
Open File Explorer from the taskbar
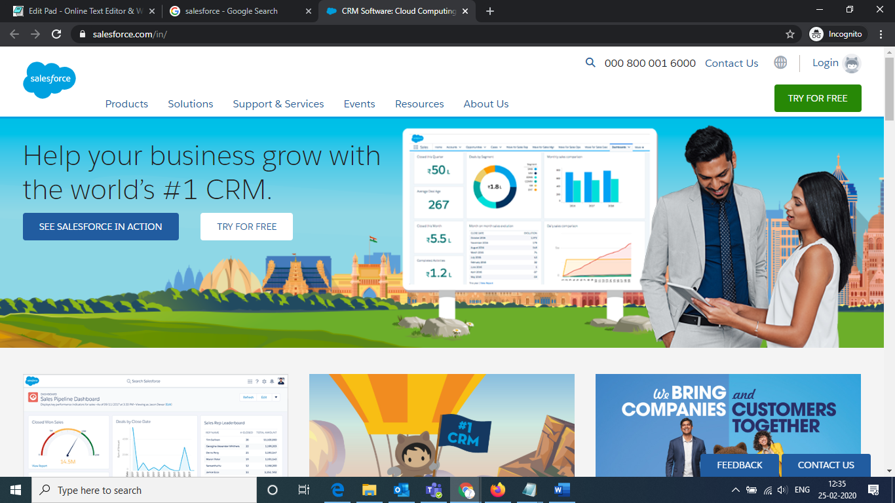pos(369,490)
